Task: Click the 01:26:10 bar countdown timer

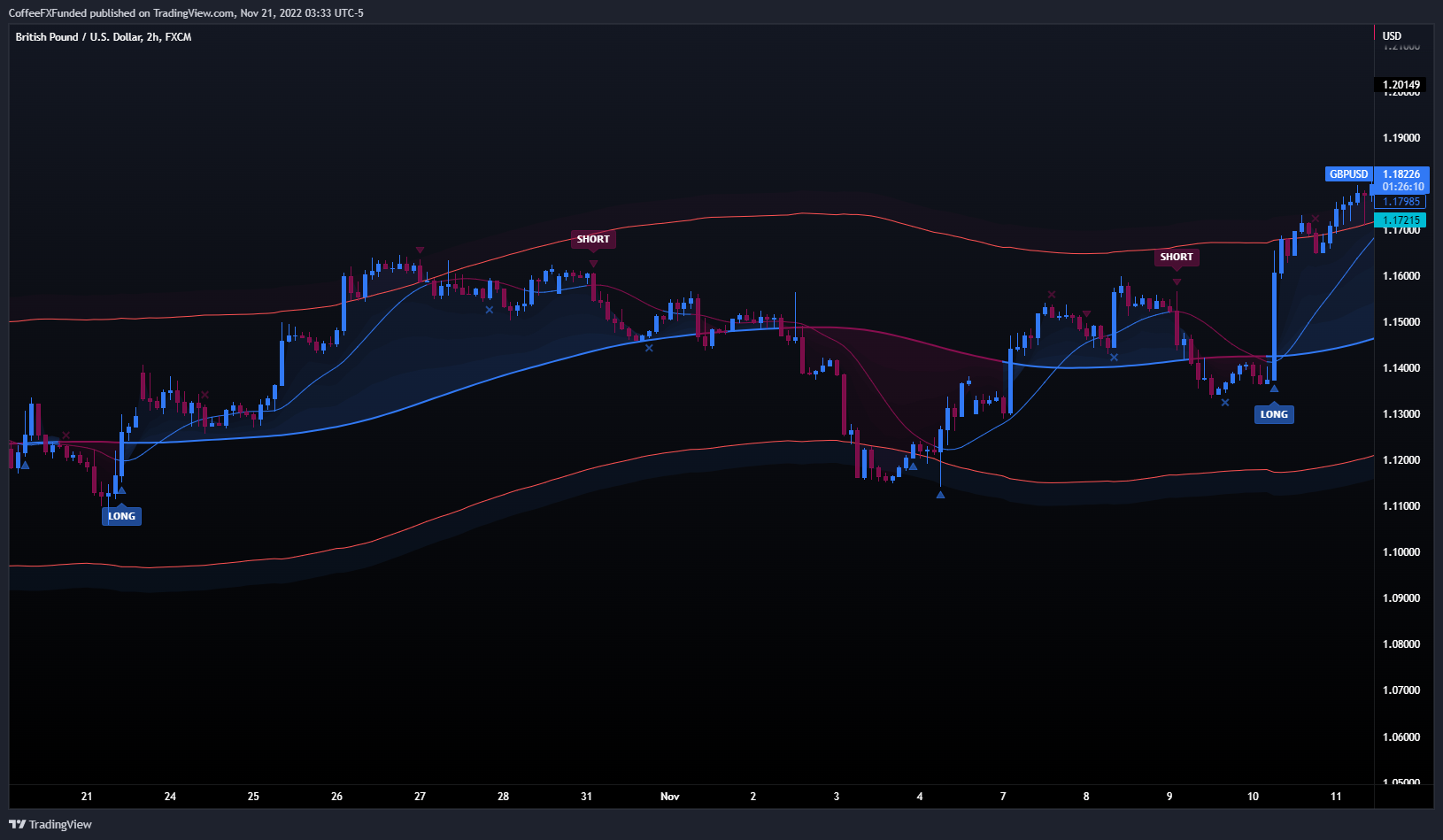Action: pos(1403,187)
